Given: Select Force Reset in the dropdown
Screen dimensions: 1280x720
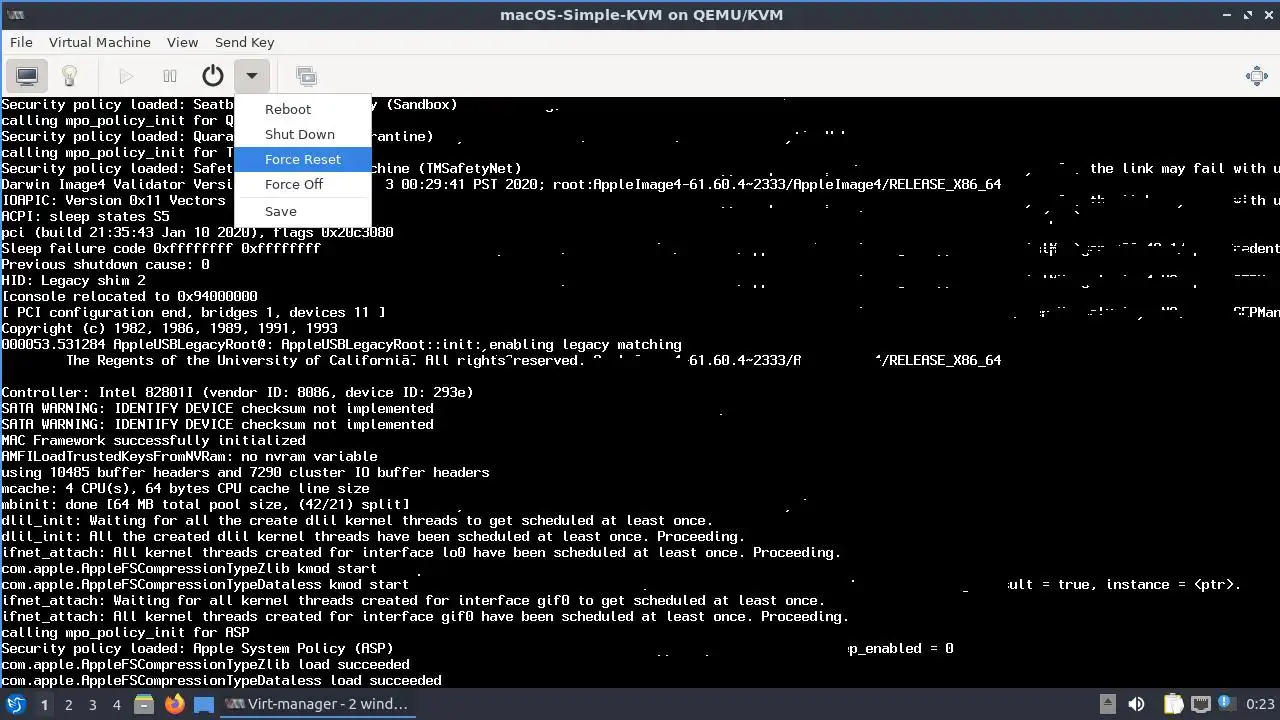Looking at the screenshot, I should [302, 159].
